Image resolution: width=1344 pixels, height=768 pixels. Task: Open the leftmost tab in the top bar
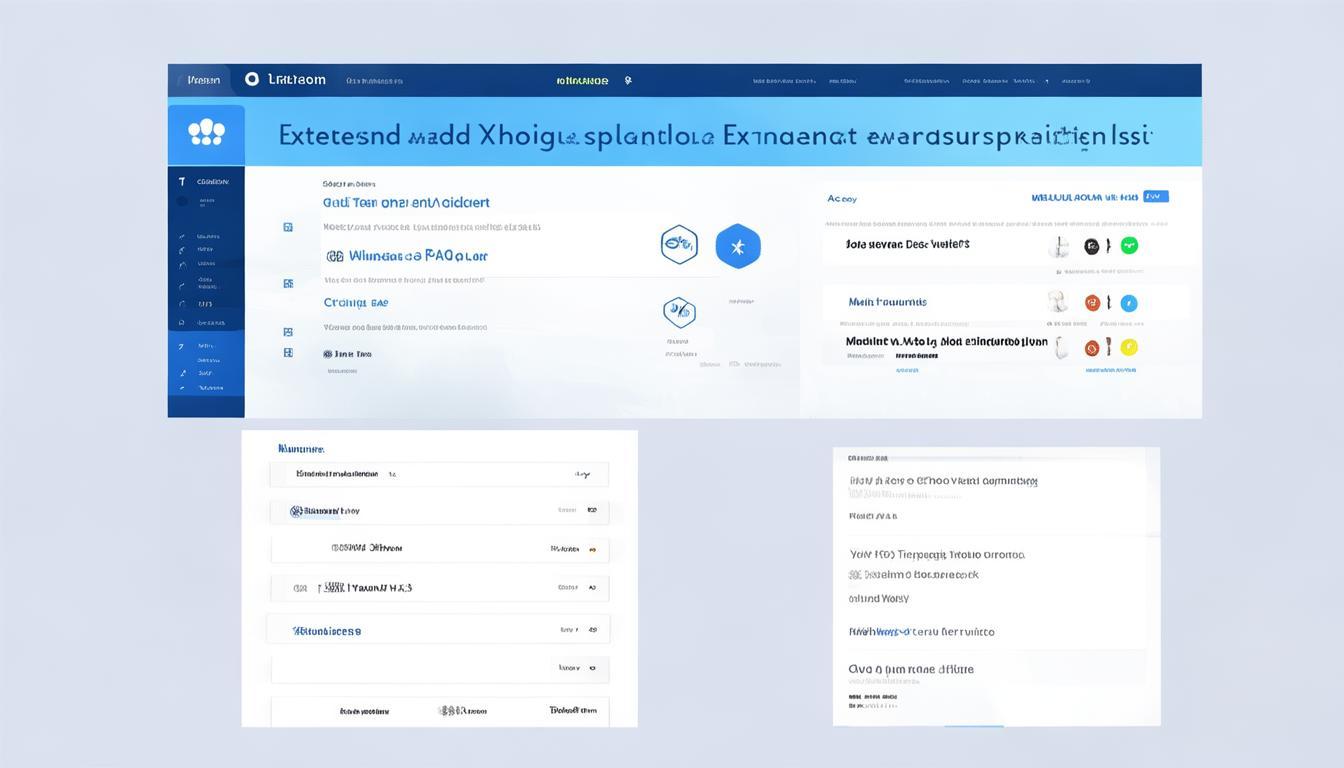[x=203, y=80]
